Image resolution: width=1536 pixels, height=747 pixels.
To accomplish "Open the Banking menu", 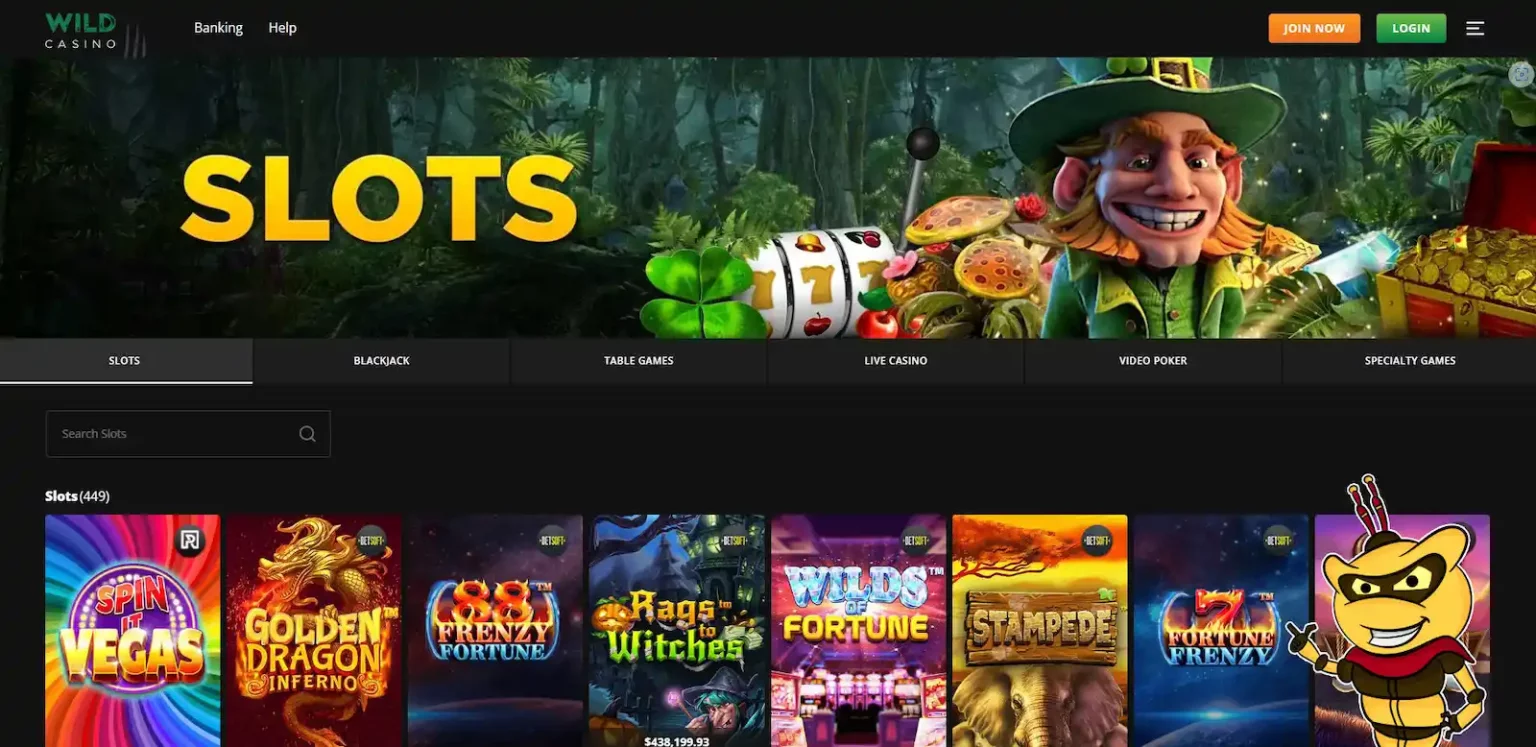I will coord(218,28).
